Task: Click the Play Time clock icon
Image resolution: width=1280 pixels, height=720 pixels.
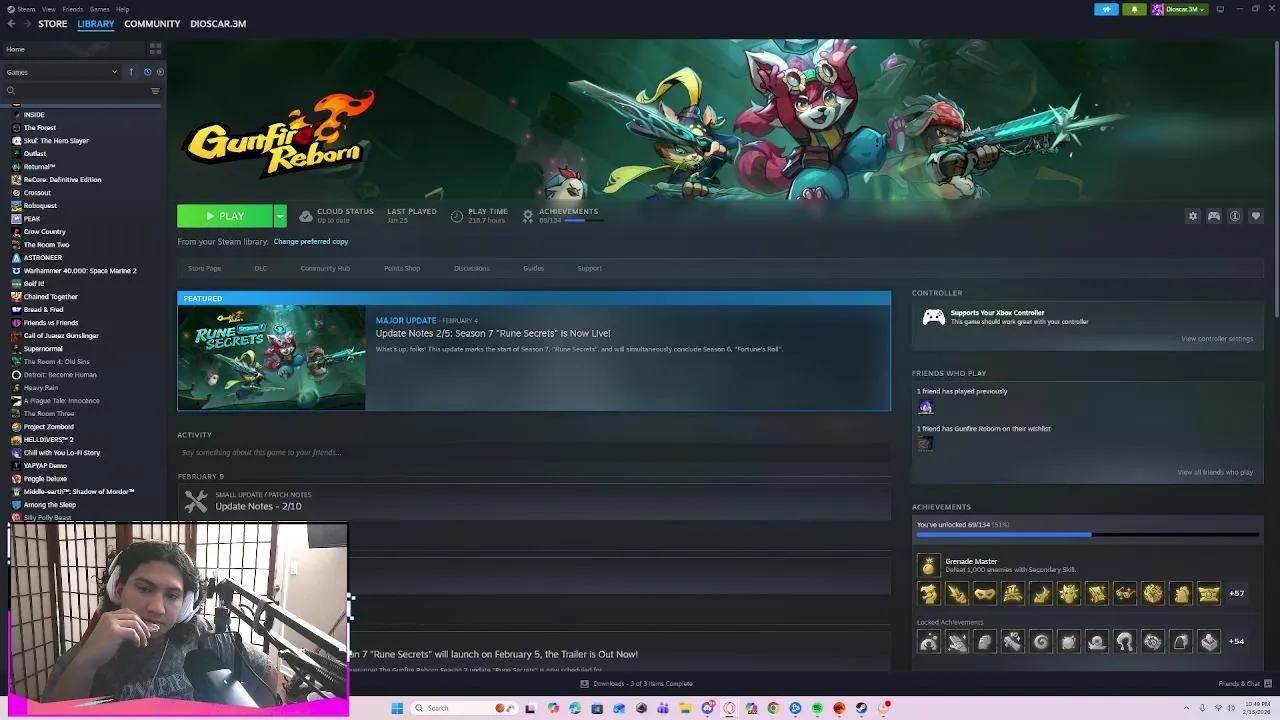Action: pos(457,216)
